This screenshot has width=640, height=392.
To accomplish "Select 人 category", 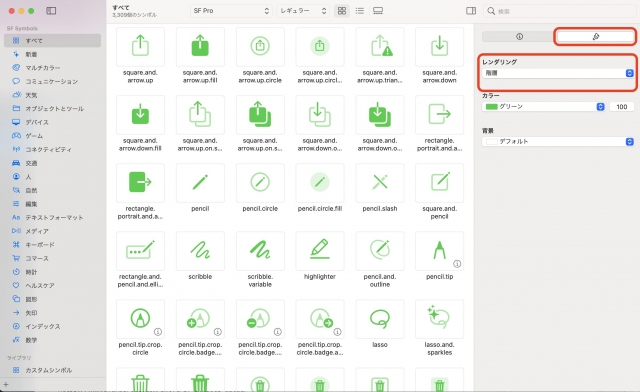I will [x=53, y=176].
